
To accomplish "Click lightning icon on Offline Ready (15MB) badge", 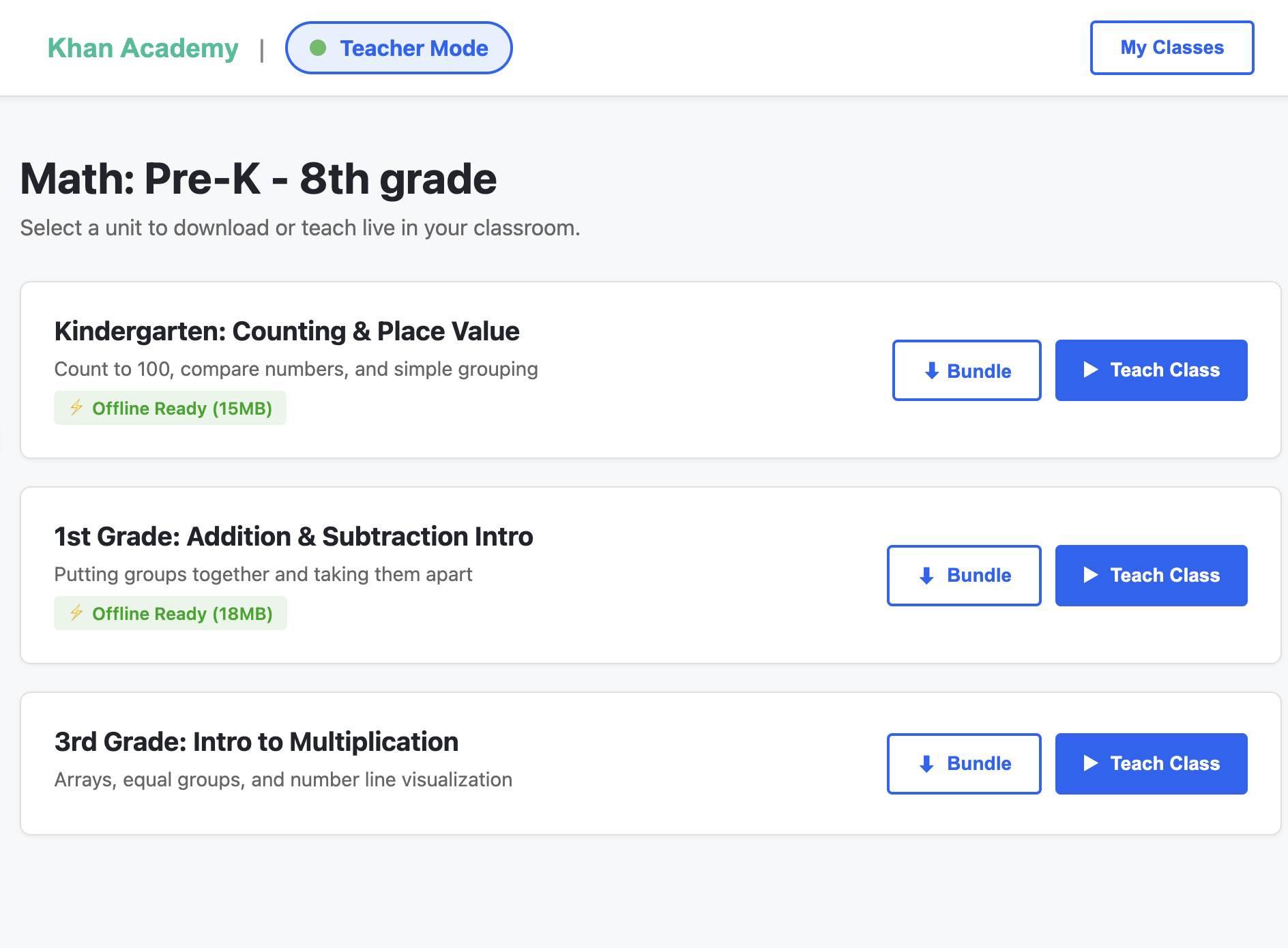I will click(76, 408).
